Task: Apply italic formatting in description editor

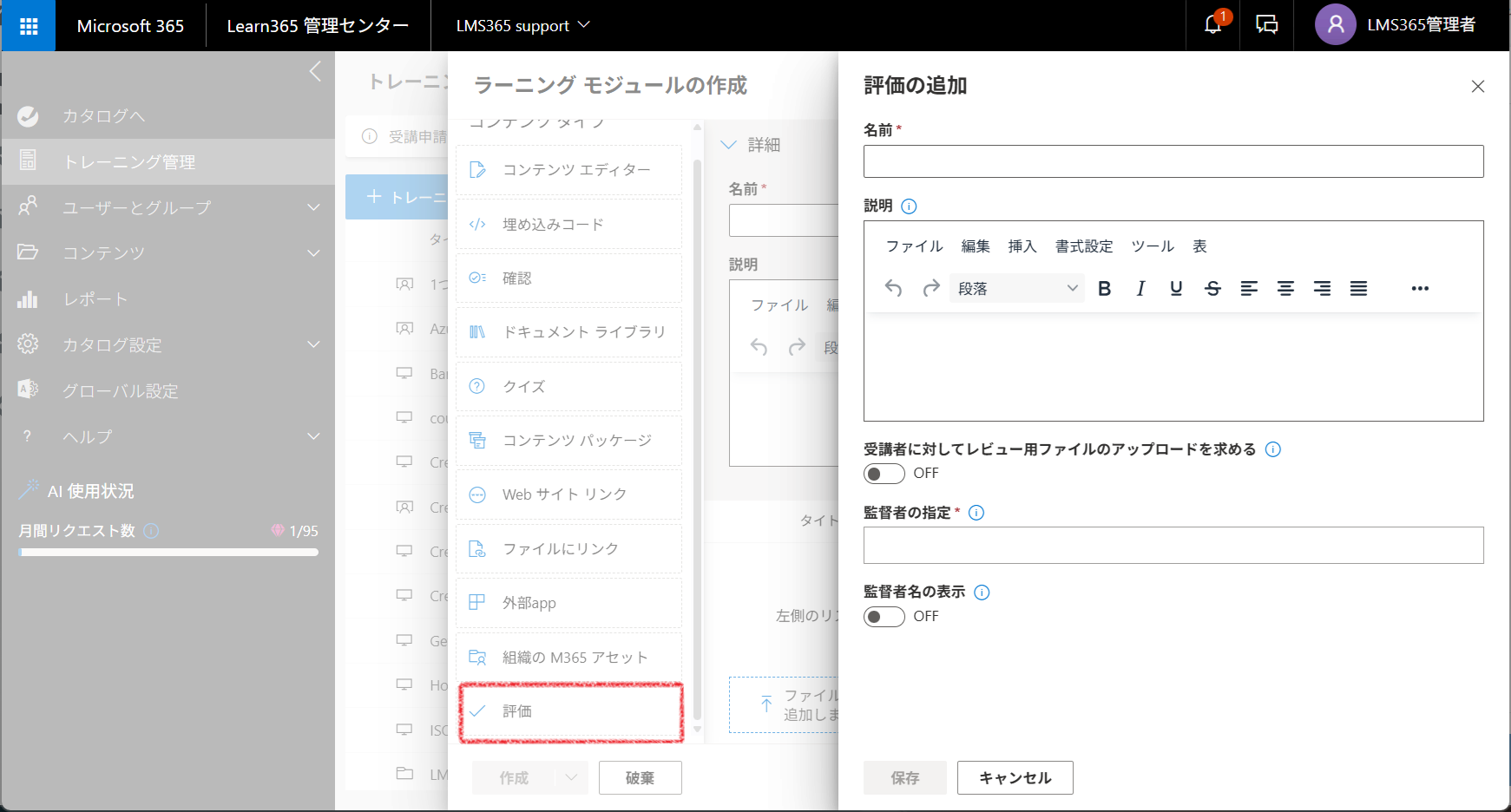Action: tap(1140, 289)
